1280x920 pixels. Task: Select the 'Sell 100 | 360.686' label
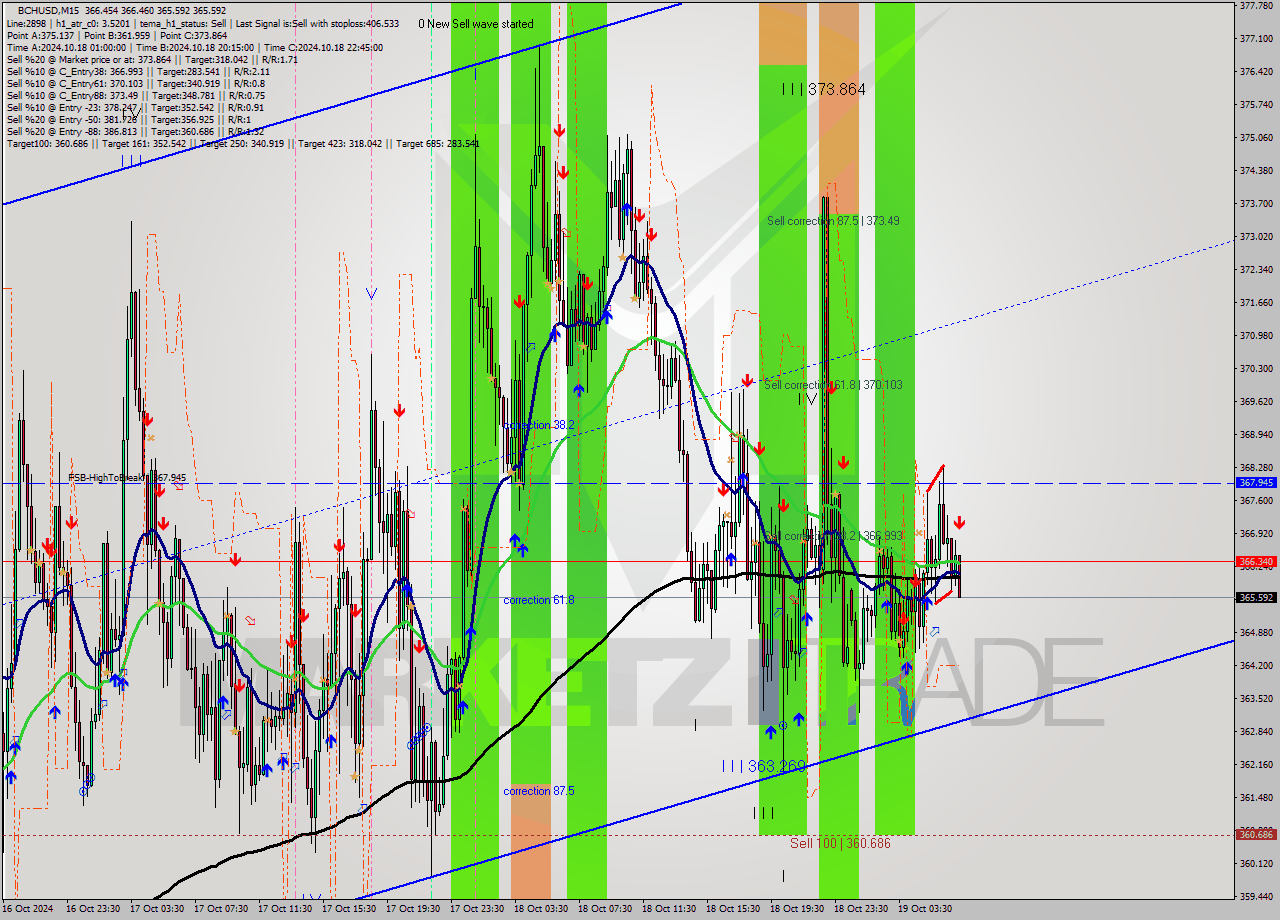pyautogui.click(x=840, y=843)
